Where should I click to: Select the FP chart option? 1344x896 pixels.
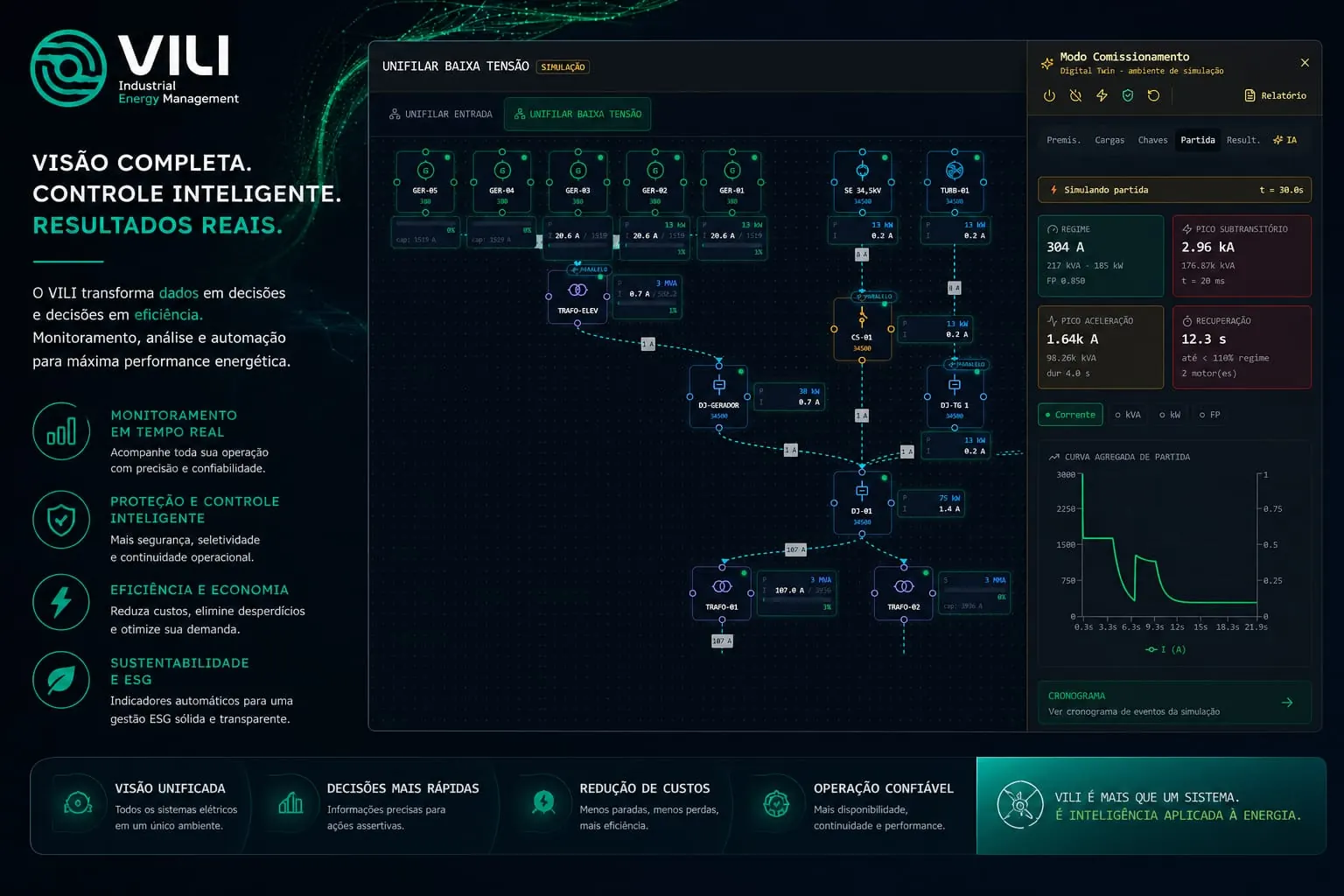(x=1210, y=415)
